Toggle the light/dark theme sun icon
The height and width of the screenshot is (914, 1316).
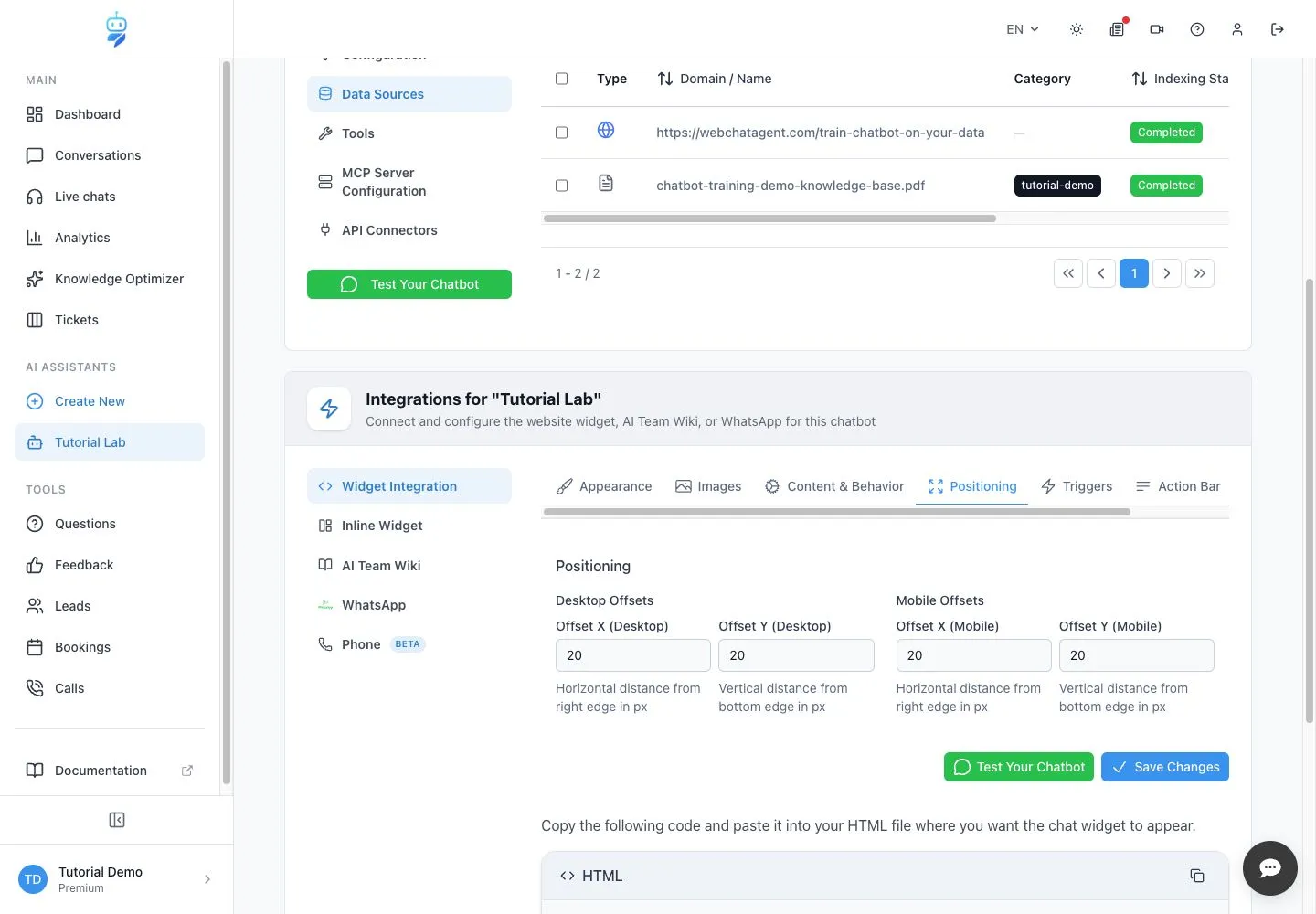pos(1077,29)
